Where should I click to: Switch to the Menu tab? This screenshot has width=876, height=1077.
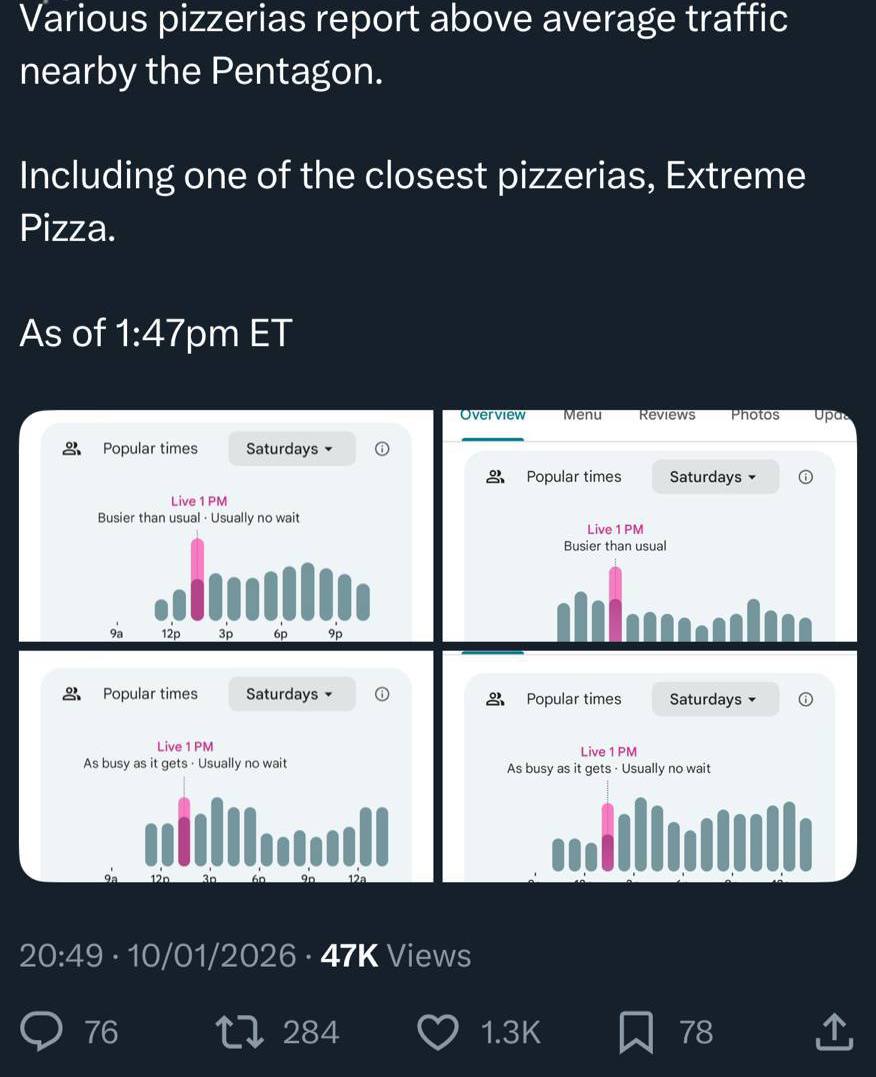tap(582, 415)
